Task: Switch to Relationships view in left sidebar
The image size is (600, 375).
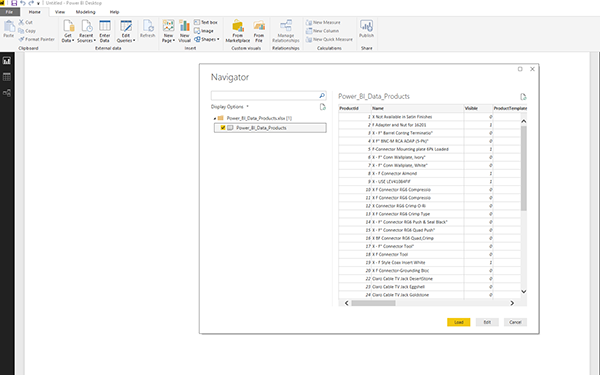Action: [x=7, y=93]
